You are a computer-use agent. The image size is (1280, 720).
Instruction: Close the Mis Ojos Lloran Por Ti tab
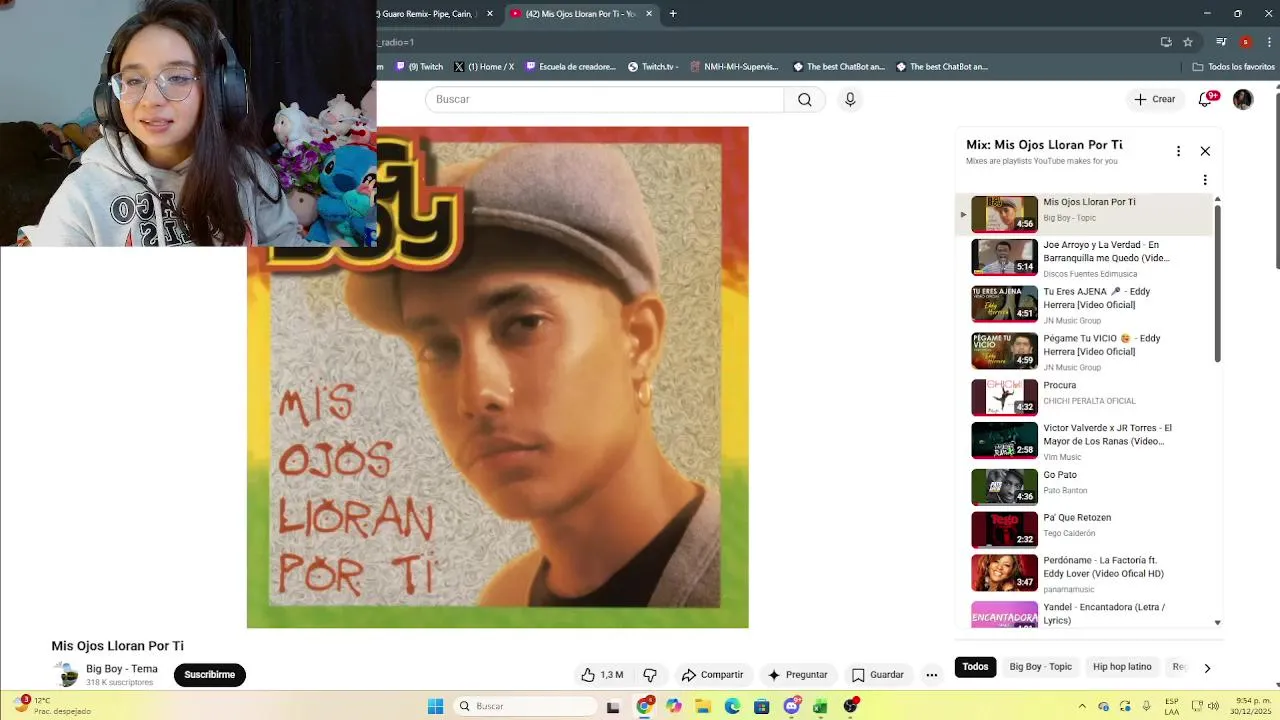click(x=649, y=14)
